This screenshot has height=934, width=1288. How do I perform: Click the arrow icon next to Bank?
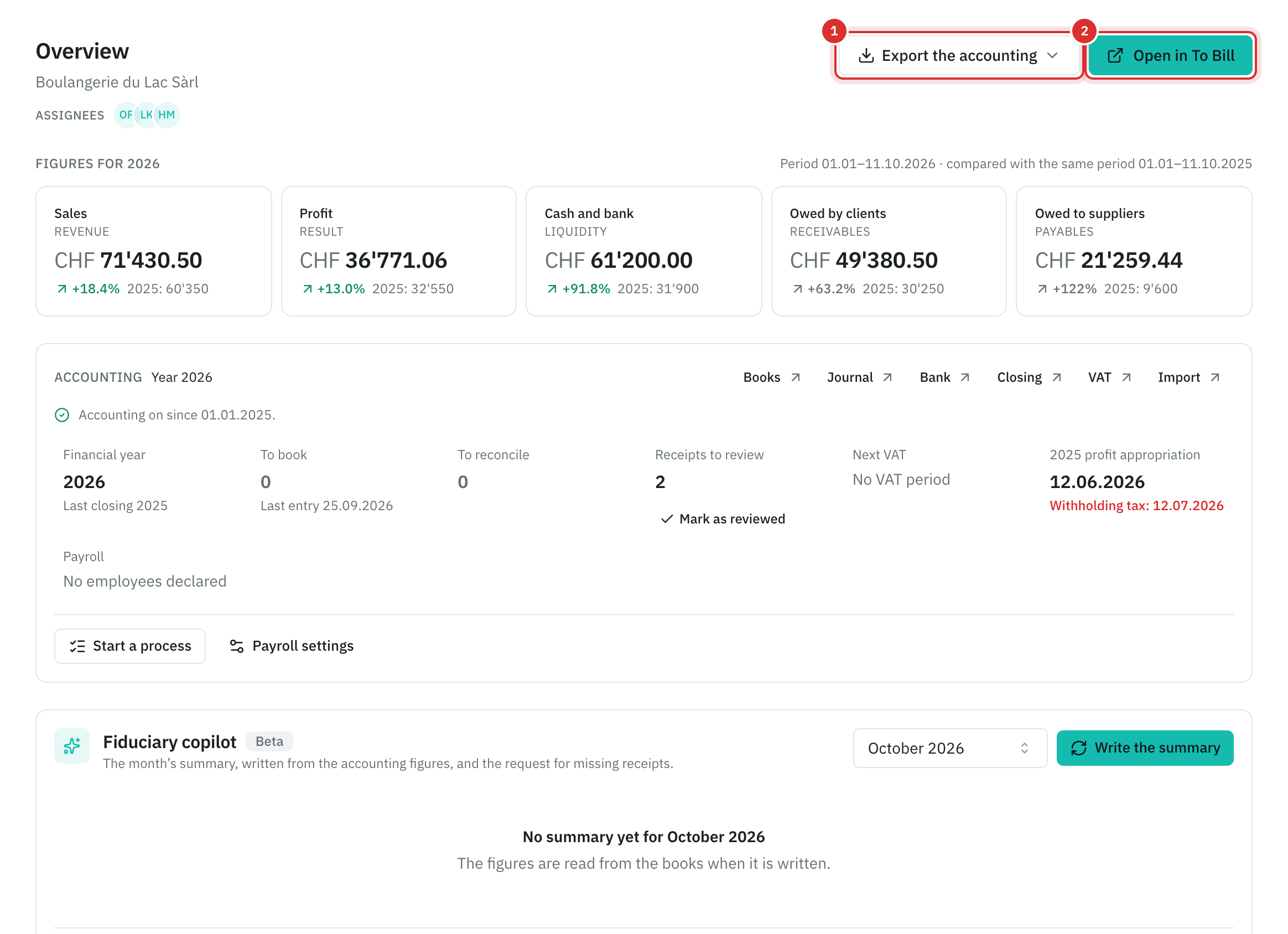pyautogui.click(x=965, y=377)
